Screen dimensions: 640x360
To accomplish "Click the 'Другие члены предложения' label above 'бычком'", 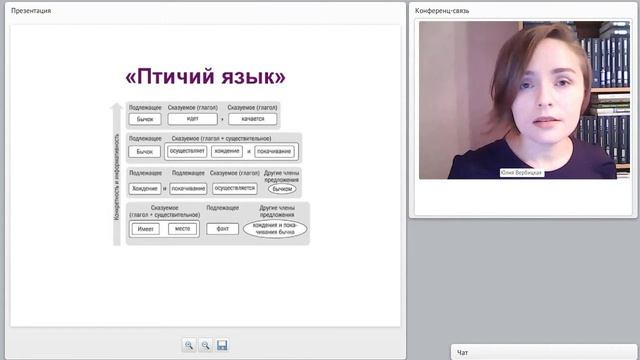I will point(282,176).
